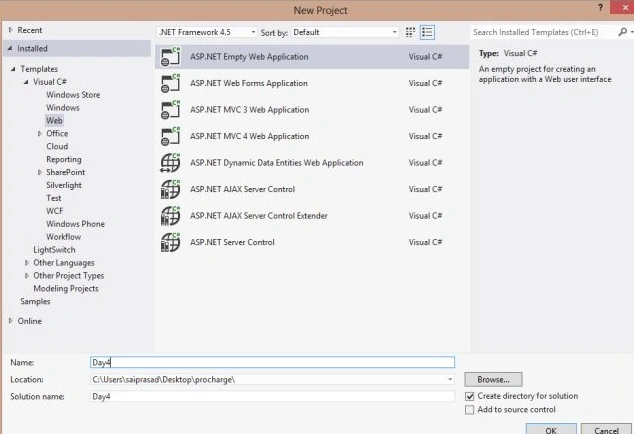Click the ASP.NET MVC 3 Web Application icon

pos(170,110)
